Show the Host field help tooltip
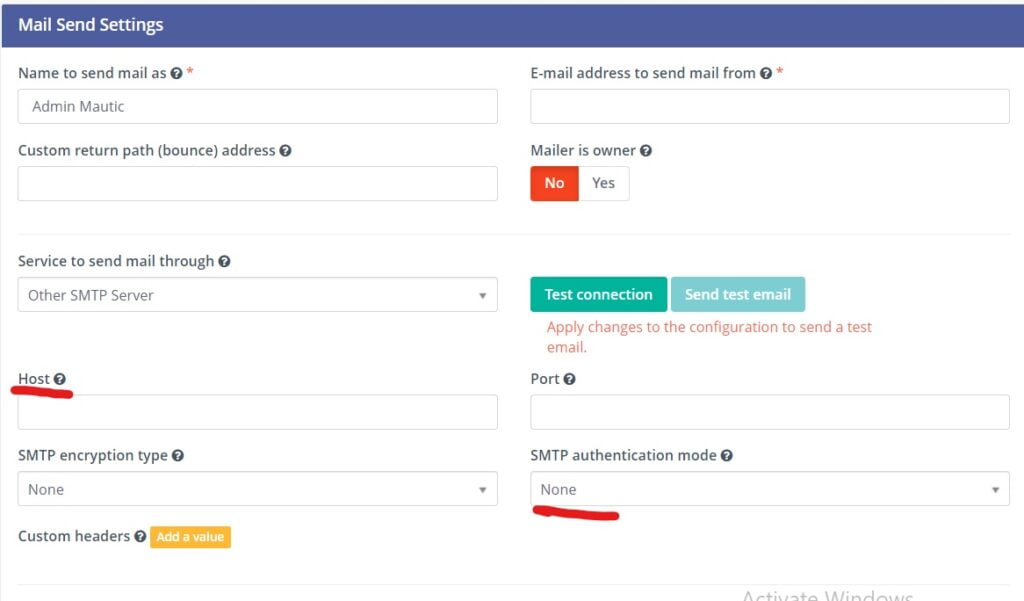Screen dimensions: 1024x601 tap(59, 379)
